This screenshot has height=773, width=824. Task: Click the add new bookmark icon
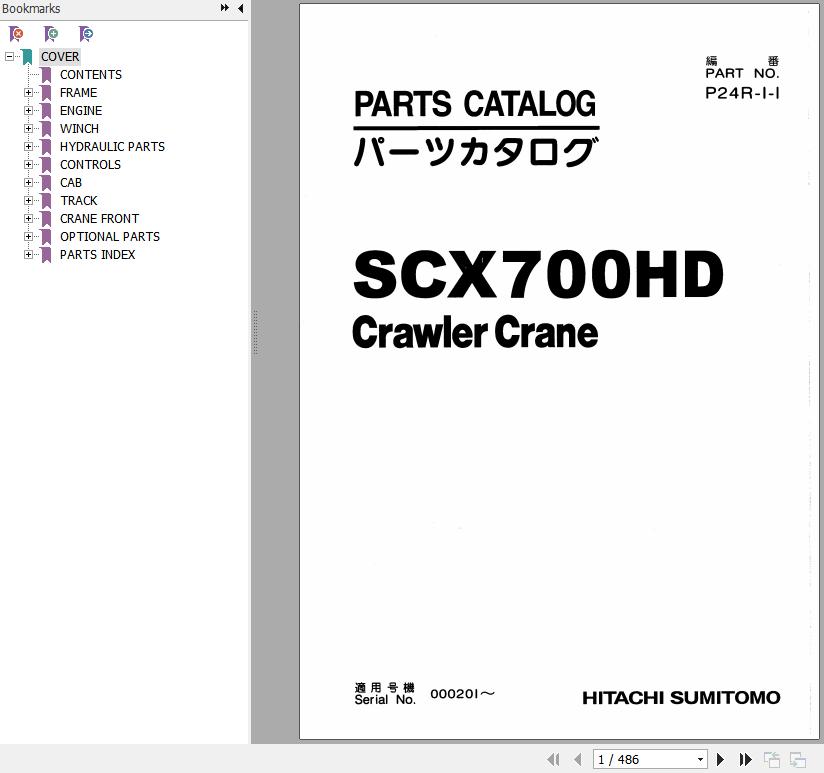point(51,34)
